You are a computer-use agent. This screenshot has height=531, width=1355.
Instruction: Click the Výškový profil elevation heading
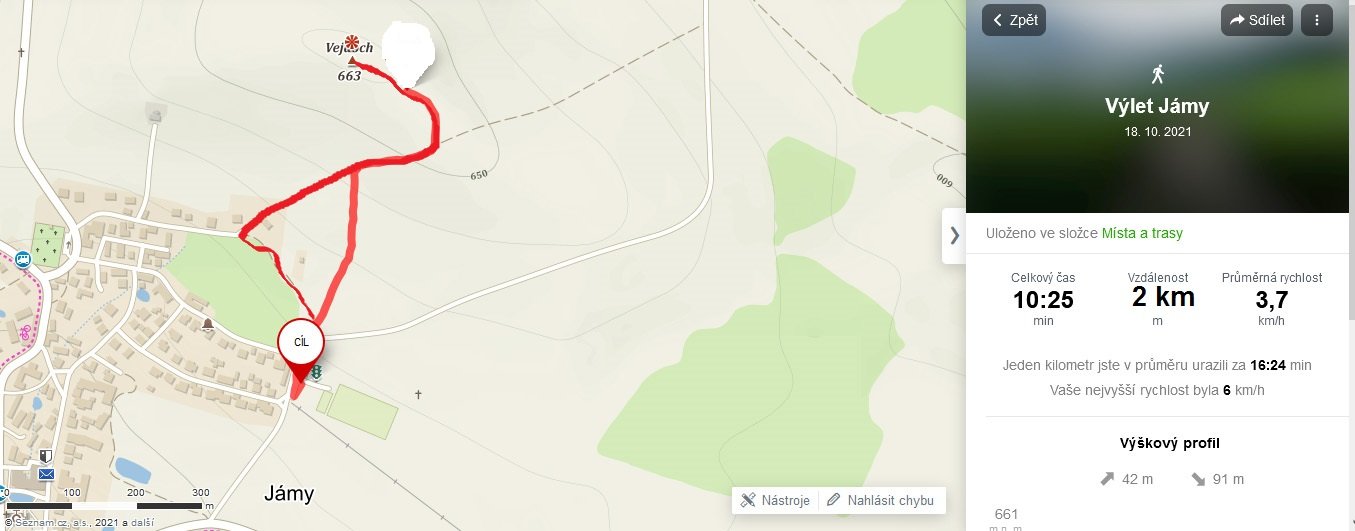(1169, 443)
